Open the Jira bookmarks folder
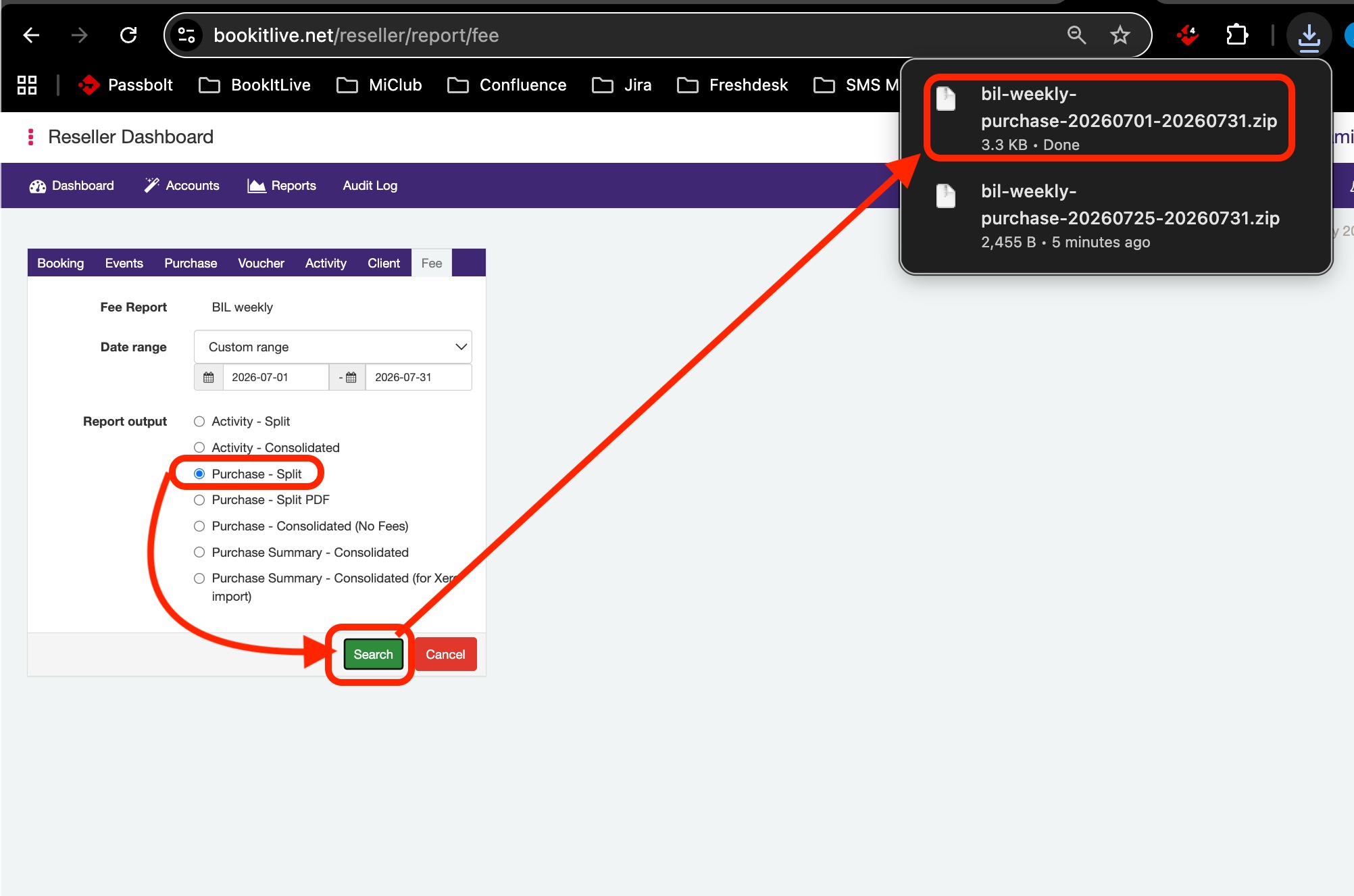This screenshot has height=896, width=1354. [622, 85]
